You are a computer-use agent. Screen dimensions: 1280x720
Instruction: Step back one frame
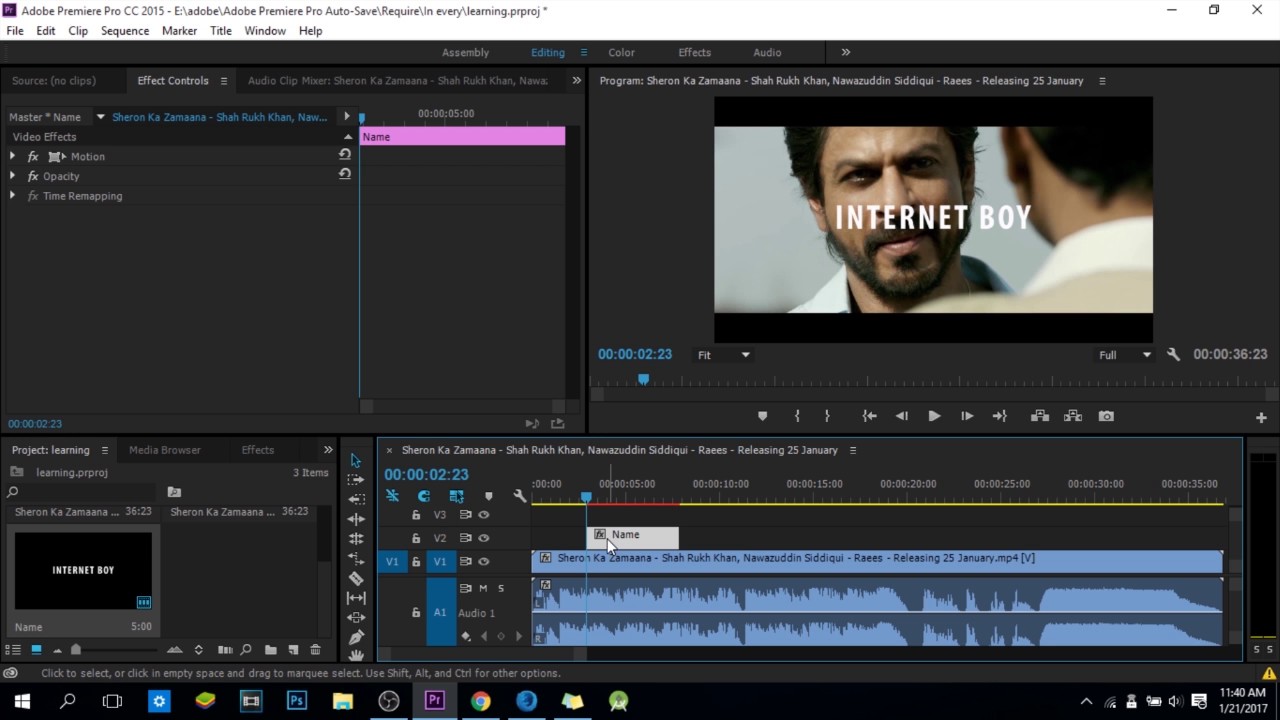tap(902, 416)
